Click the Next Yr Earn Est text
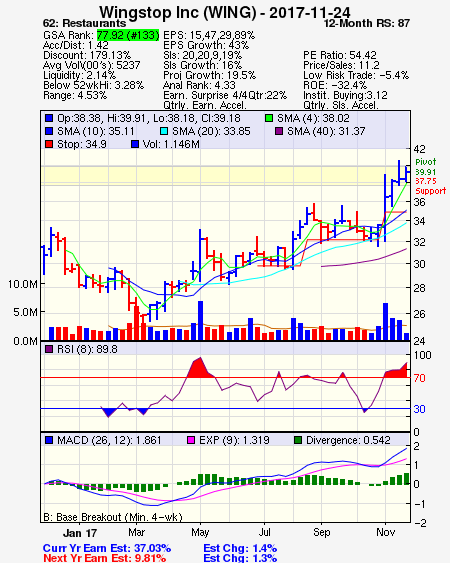 [105, 558]
